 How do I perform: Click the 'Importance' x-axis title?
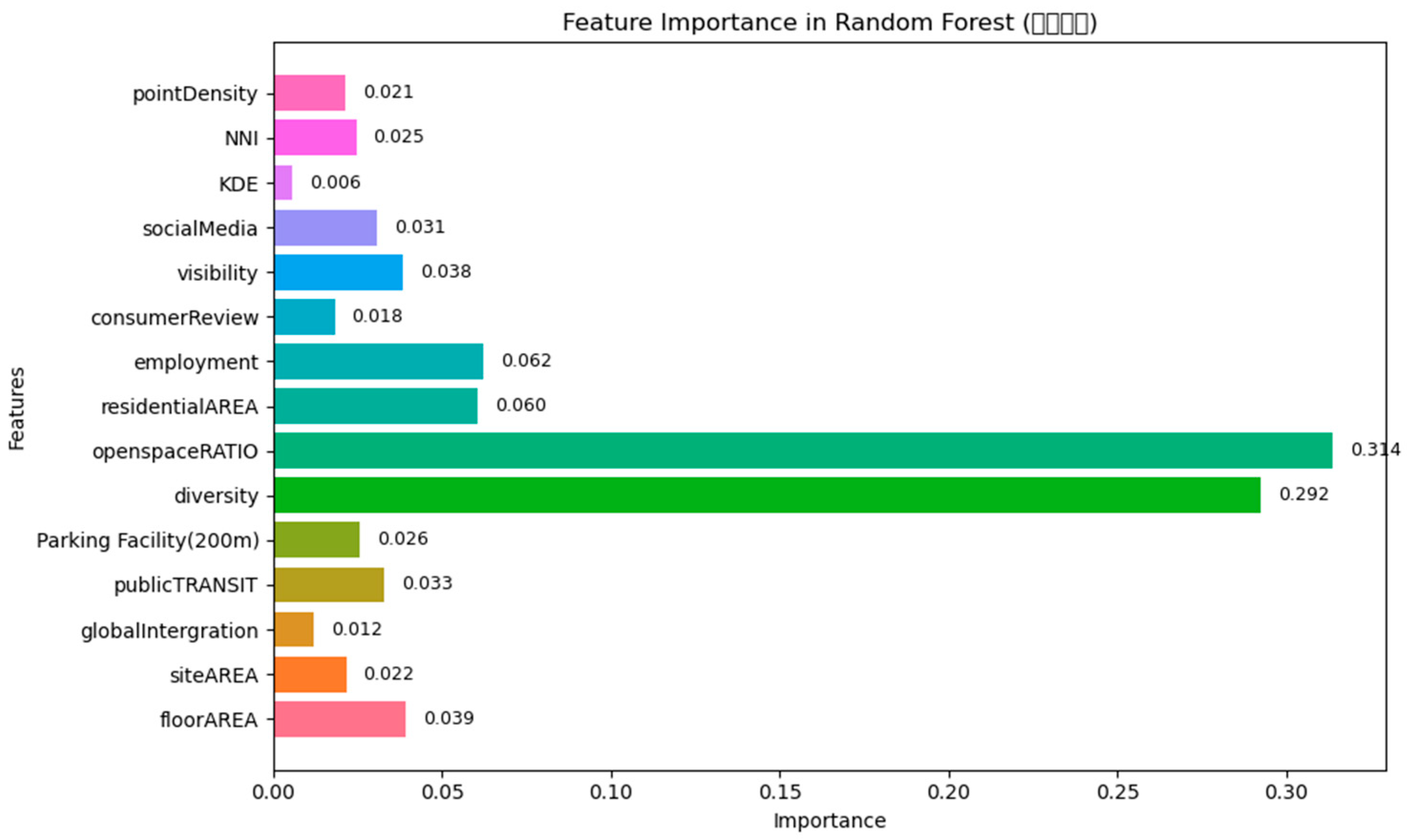tap(829, 821)
